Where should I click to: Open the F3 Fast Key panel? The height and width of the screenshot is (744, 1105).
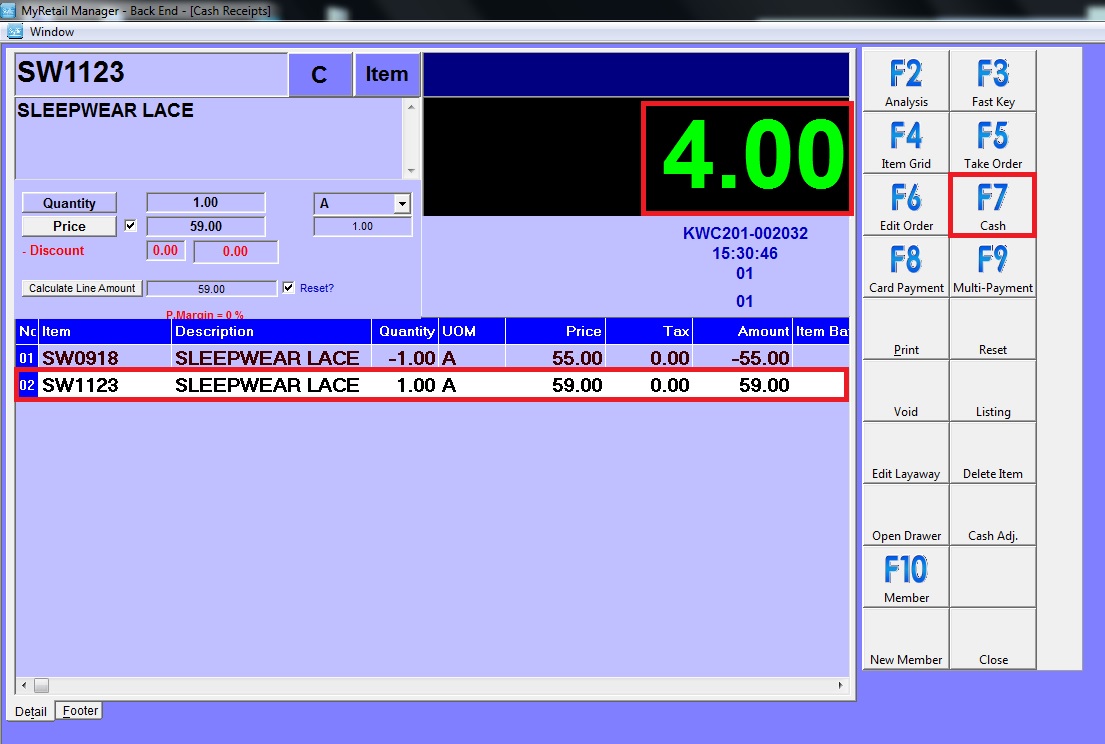point(992,81)
